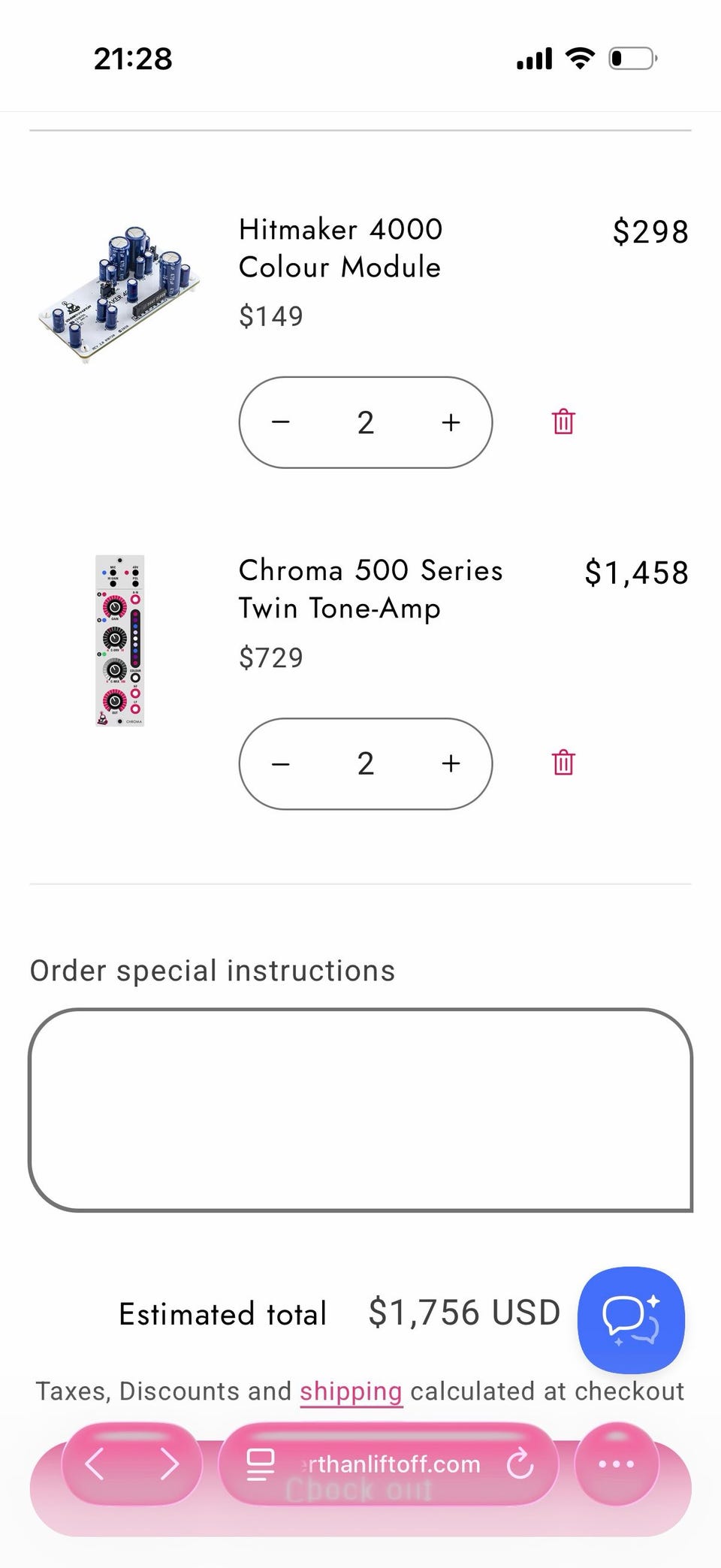
Task: Increase Hitmaker 4000 quantity with plus
Action: tap(451, 422)
